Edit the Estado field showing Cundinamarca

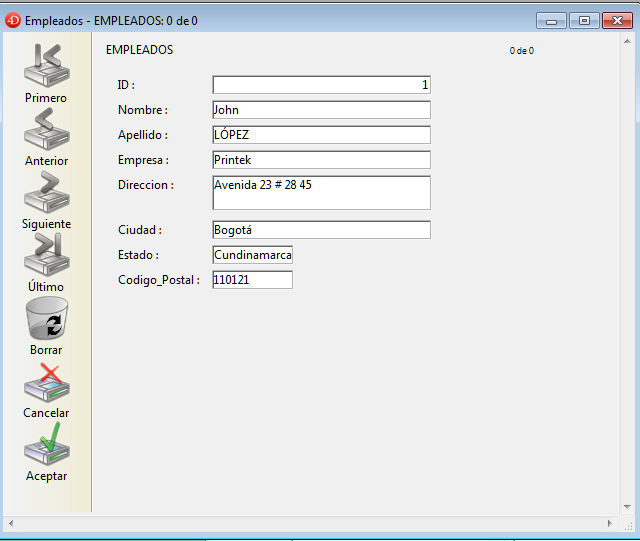point(252,255)
